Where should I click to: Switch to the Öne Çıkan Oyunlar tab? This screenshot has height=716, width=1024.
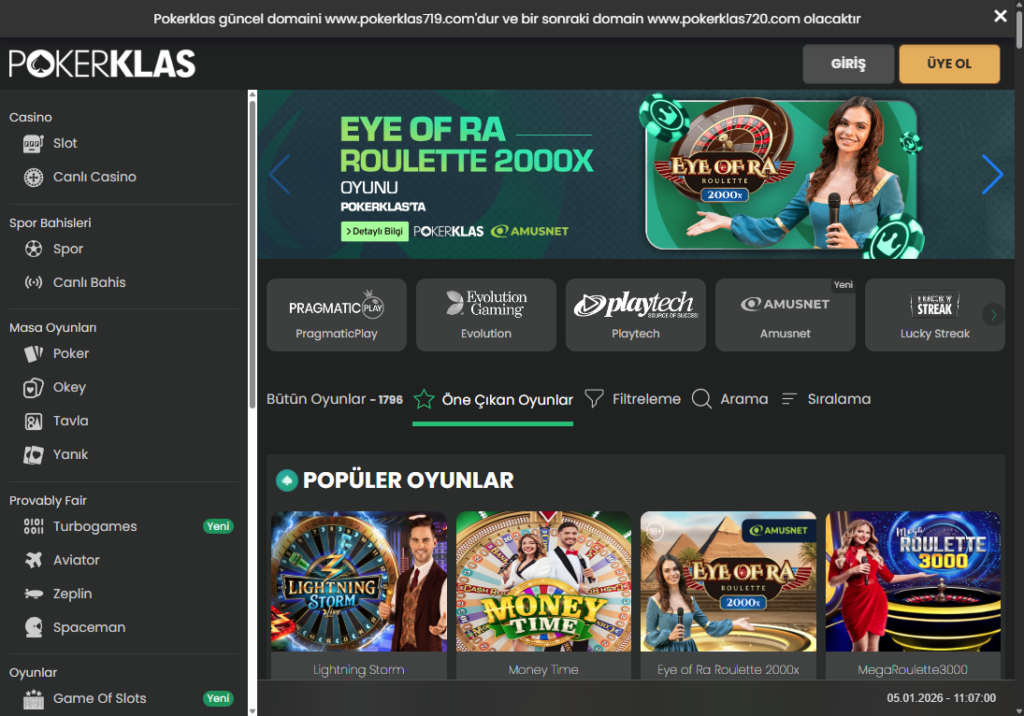(493, 400)
